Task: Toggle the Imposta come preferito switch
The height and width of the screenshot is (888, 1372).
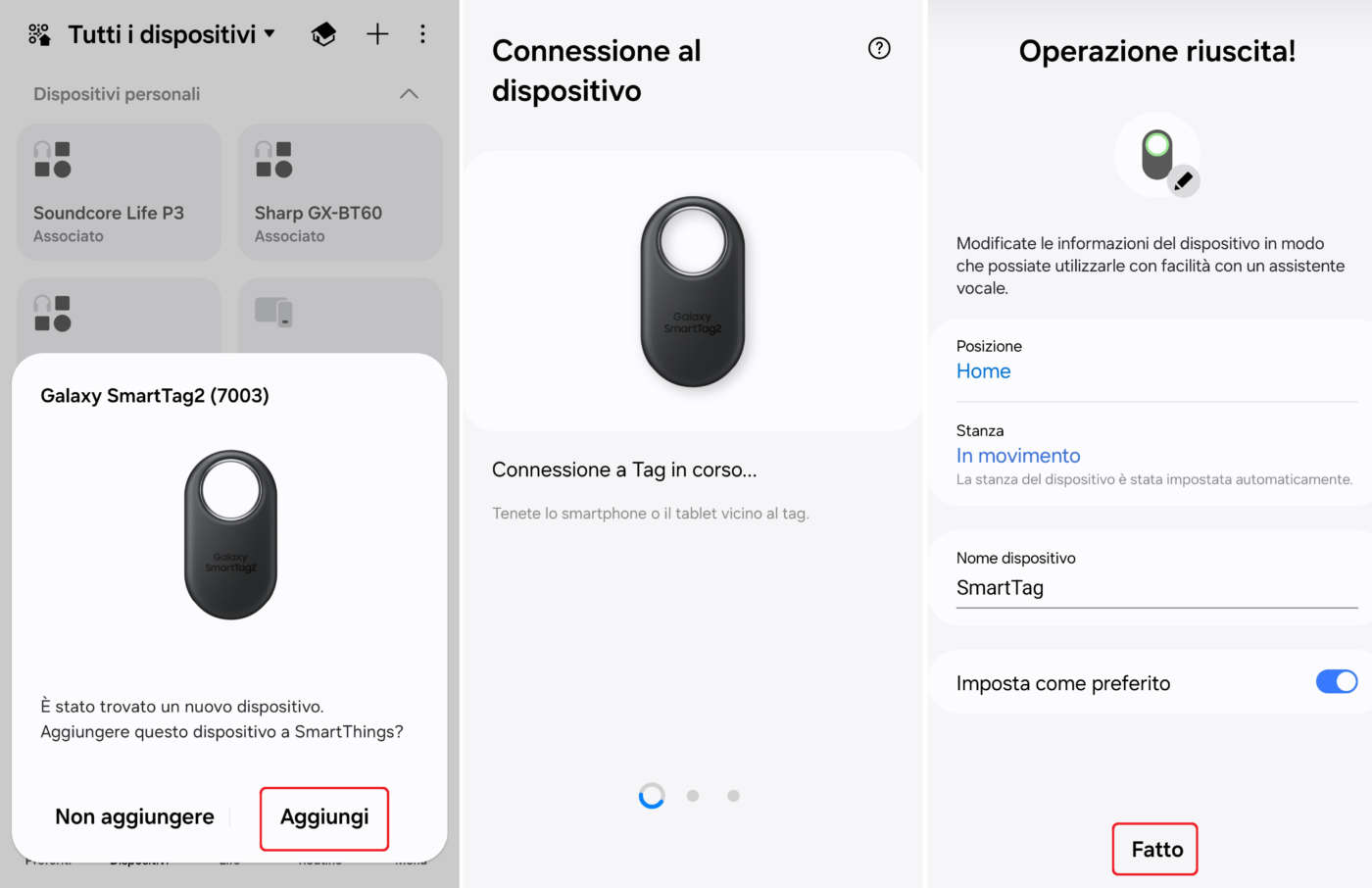Action: pos(1336,681)
